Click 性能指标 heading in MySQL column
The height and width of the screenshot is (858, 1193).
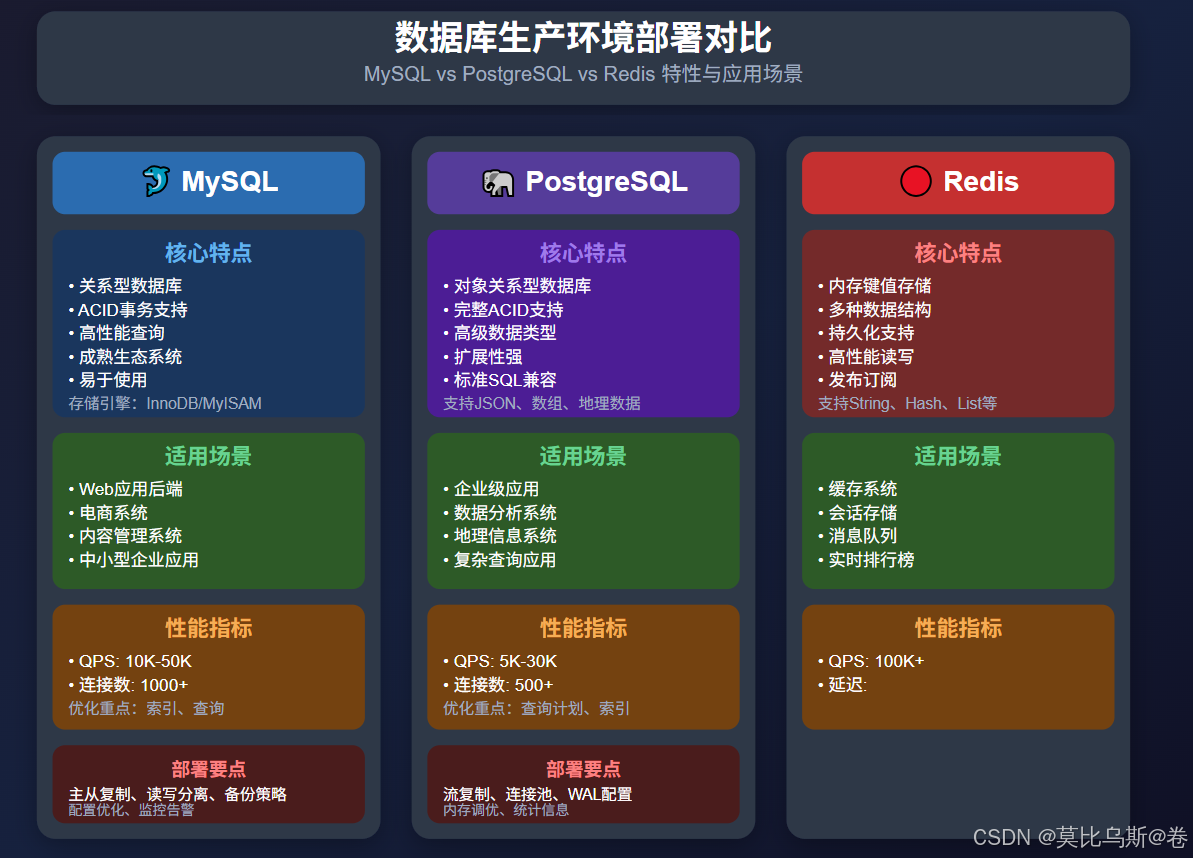208,628
